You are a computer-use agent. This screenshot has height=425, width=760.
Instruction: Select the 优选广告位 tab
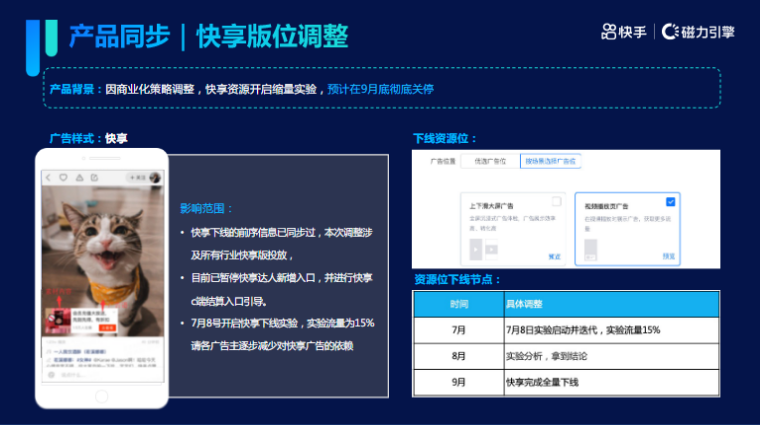click(x=489, y=160)
